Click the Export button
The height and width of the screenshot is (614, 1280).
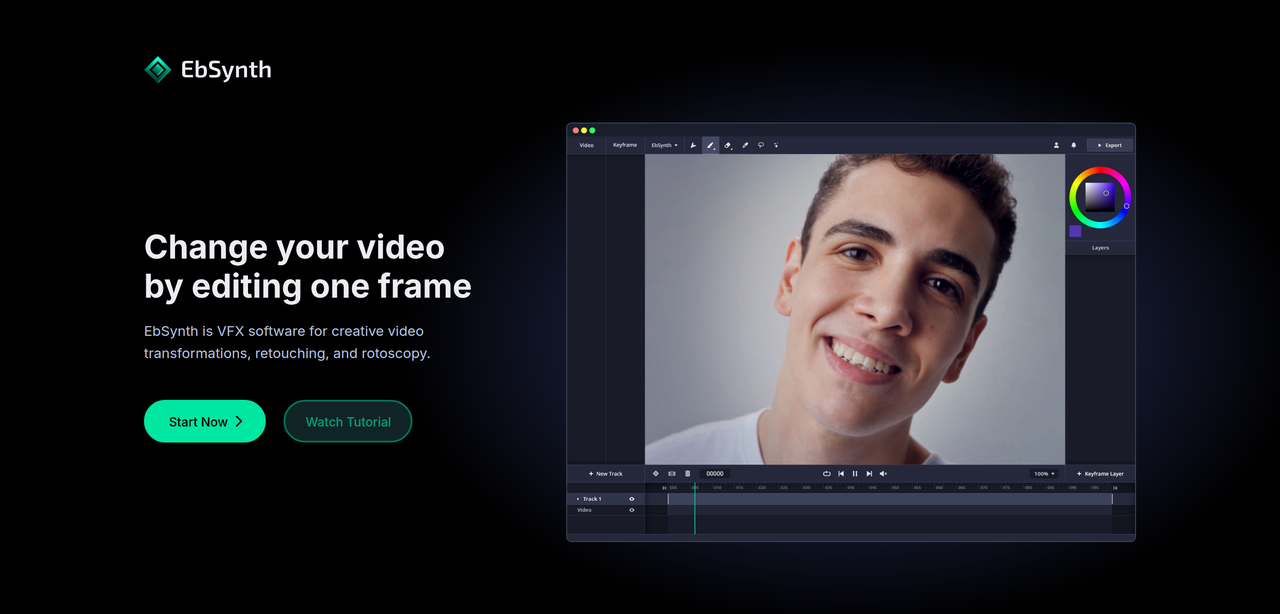[x=1109, y=145]
